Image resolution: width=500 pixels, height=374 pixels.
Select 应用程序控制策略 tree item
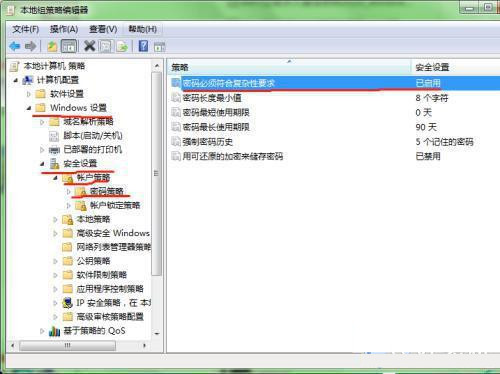pyautogui.click(x=110, y=289)
